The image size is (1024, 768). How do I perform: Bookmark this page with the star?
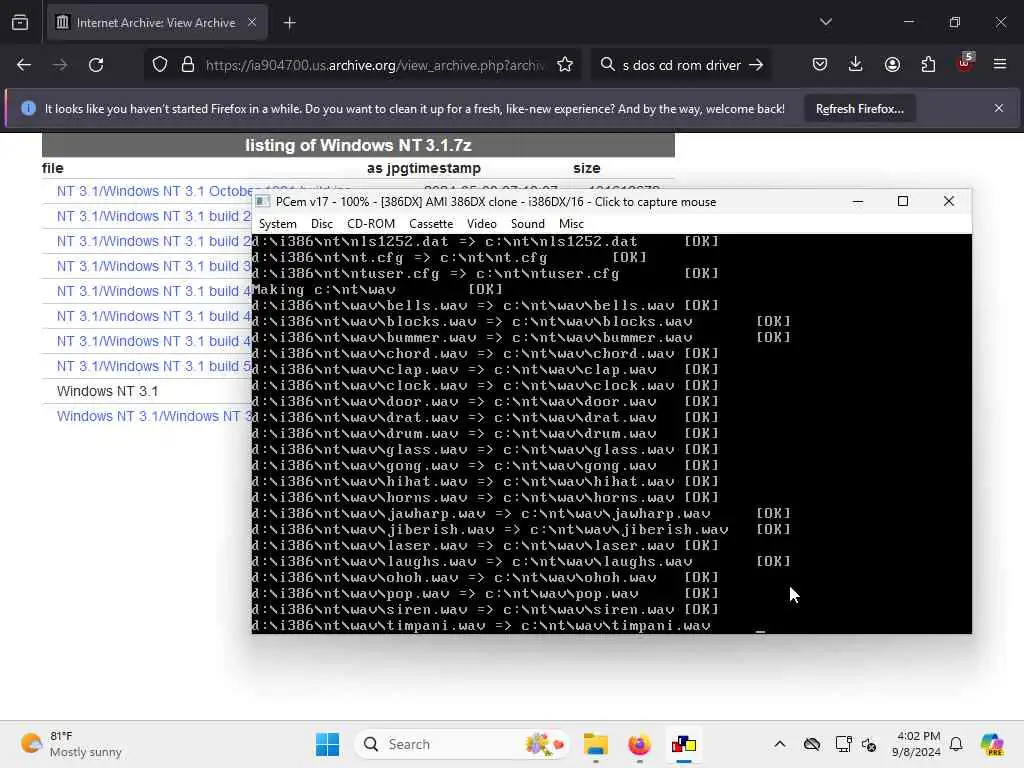pyautogui.click(x=565, y=65)
